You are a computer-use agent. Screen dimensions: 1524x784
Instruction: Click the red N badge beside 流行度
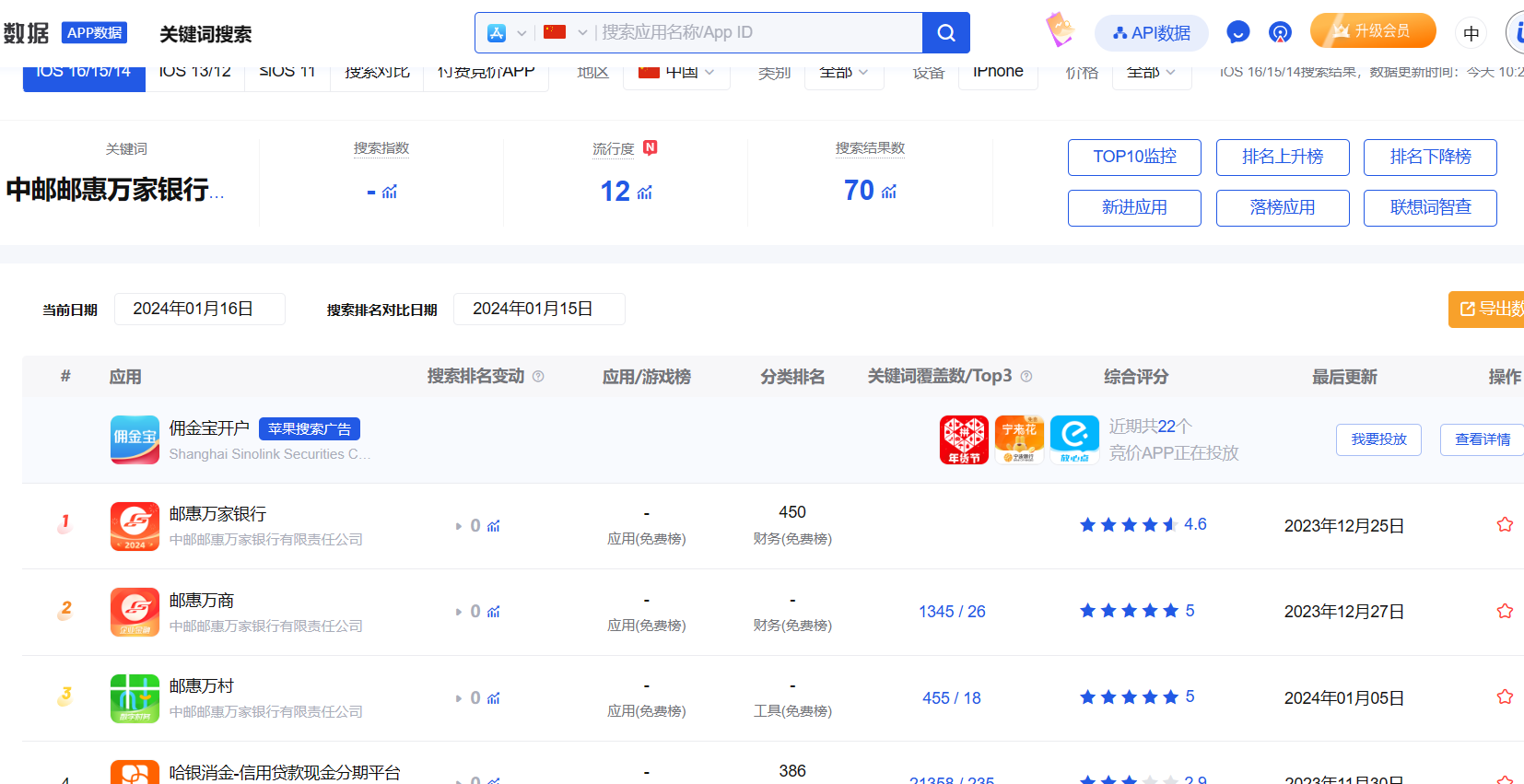[x=651, y=147]
